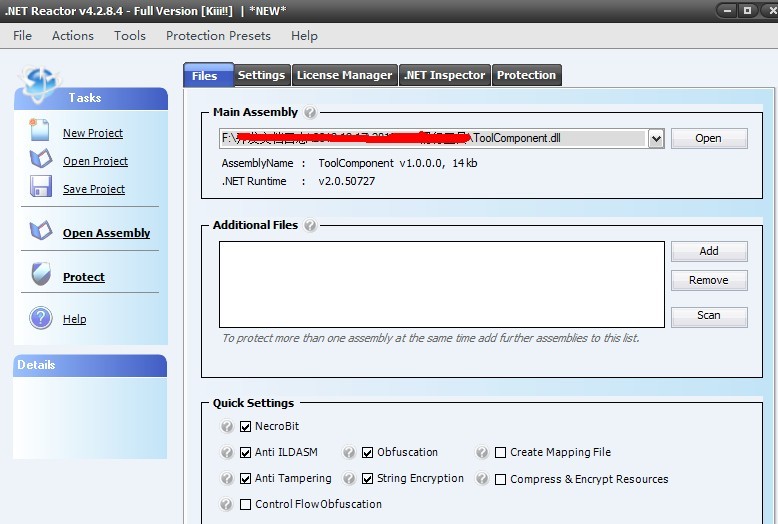Switch to the Settings tab
Viewport: 778px width, 524px height.
261,75
